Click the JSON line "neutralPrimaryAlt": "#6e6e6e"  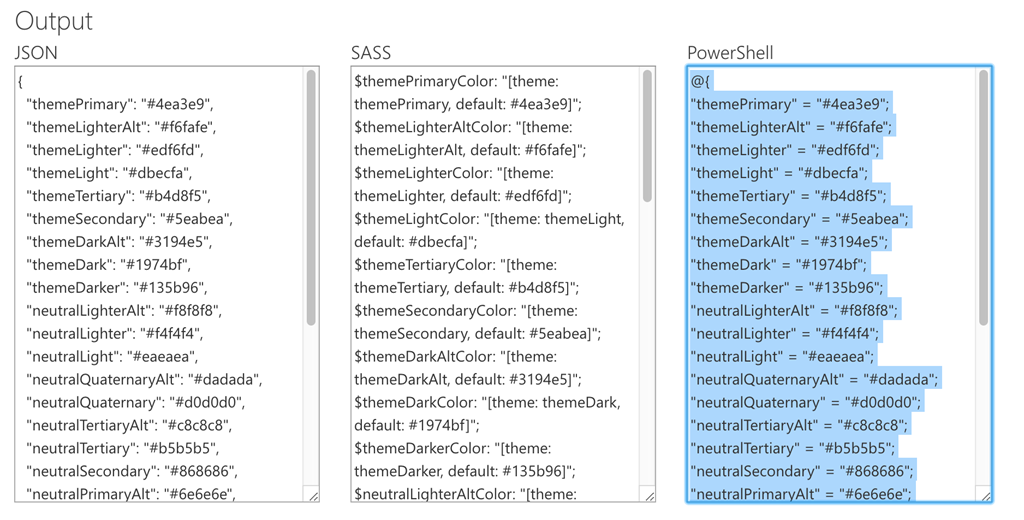click(131, 494)
